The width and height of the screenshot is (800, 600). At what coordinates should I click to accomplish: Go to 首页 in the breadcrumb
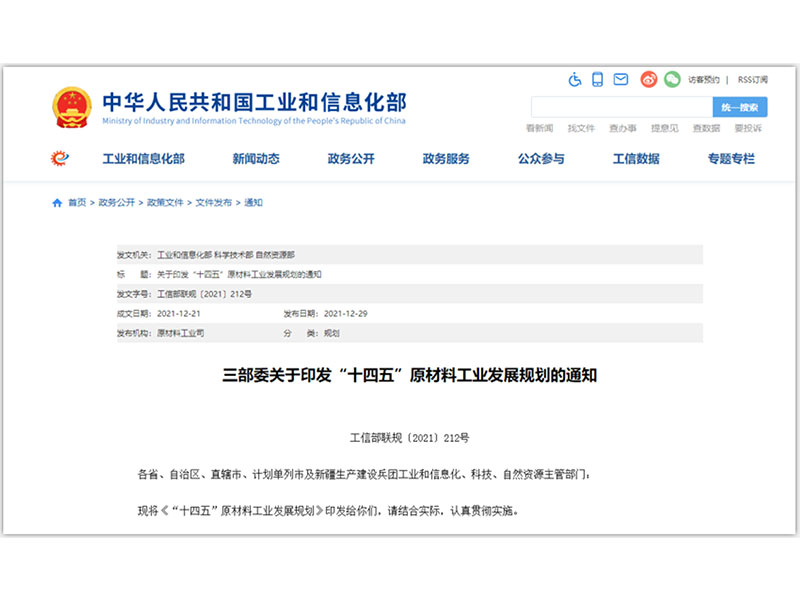click(77, 203)
